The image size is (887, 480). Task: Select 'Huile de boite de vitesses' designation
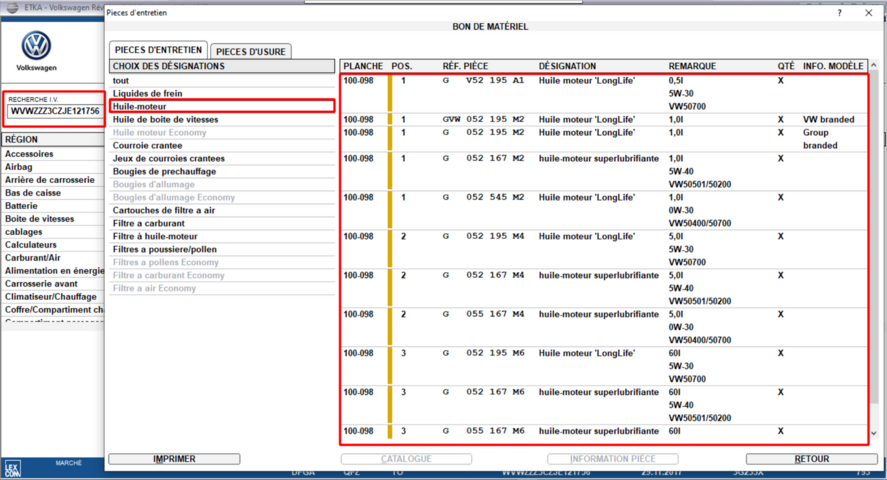[222, 119]
